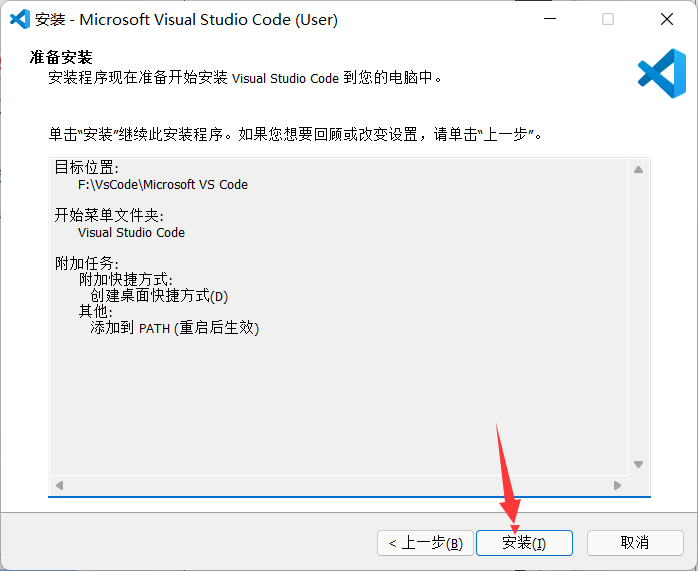Click the window title text 安装 - Microsoft Visual Studio Code (User)
Image resolution: width=698 pixels, height=571 pixels.
click(x=187, y=20)
